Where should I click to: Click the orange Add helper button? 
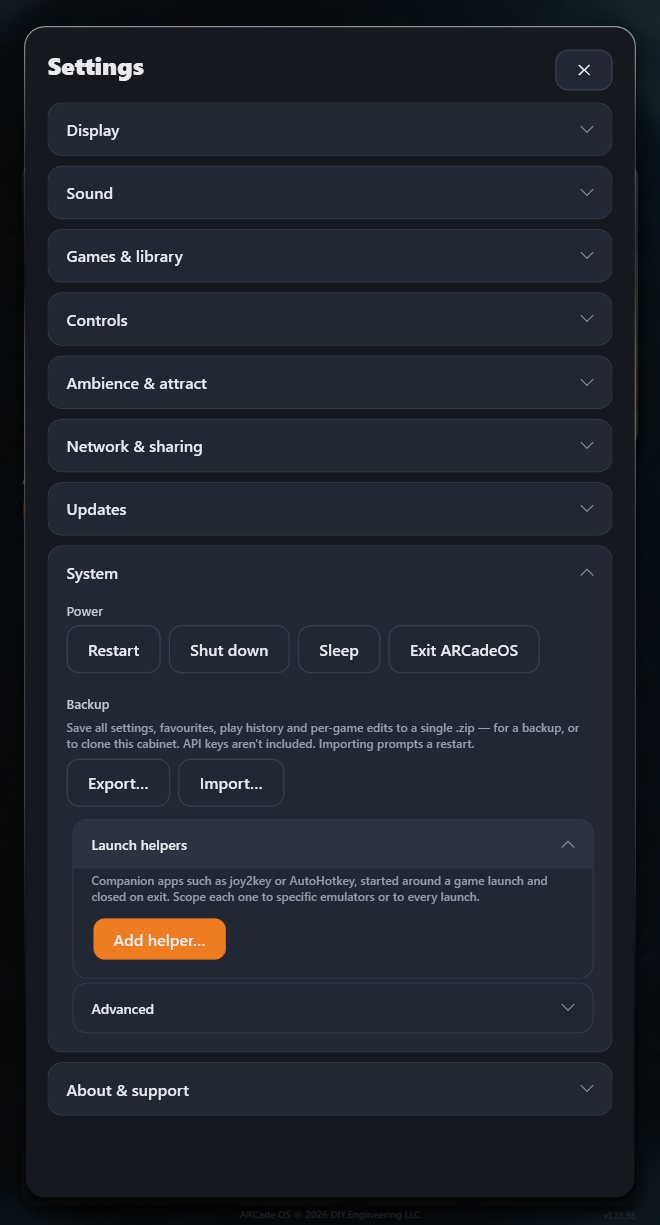point(160,940)
